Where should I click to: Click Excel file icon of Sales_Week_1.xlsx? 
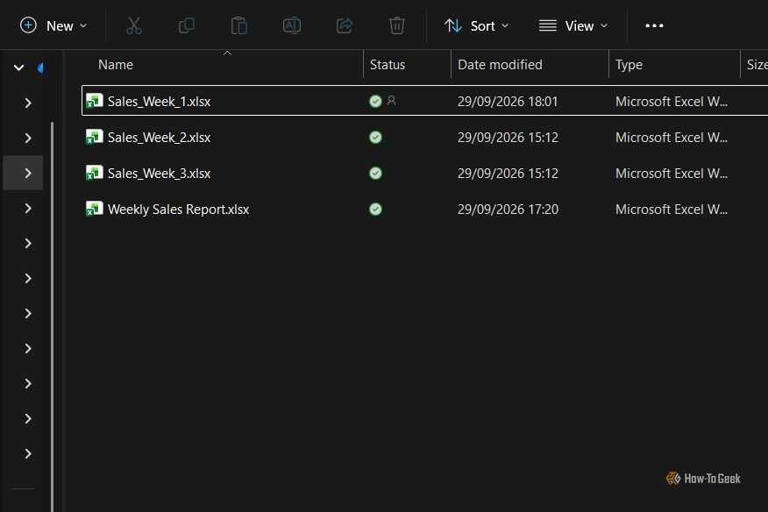(x=94, y=101)
